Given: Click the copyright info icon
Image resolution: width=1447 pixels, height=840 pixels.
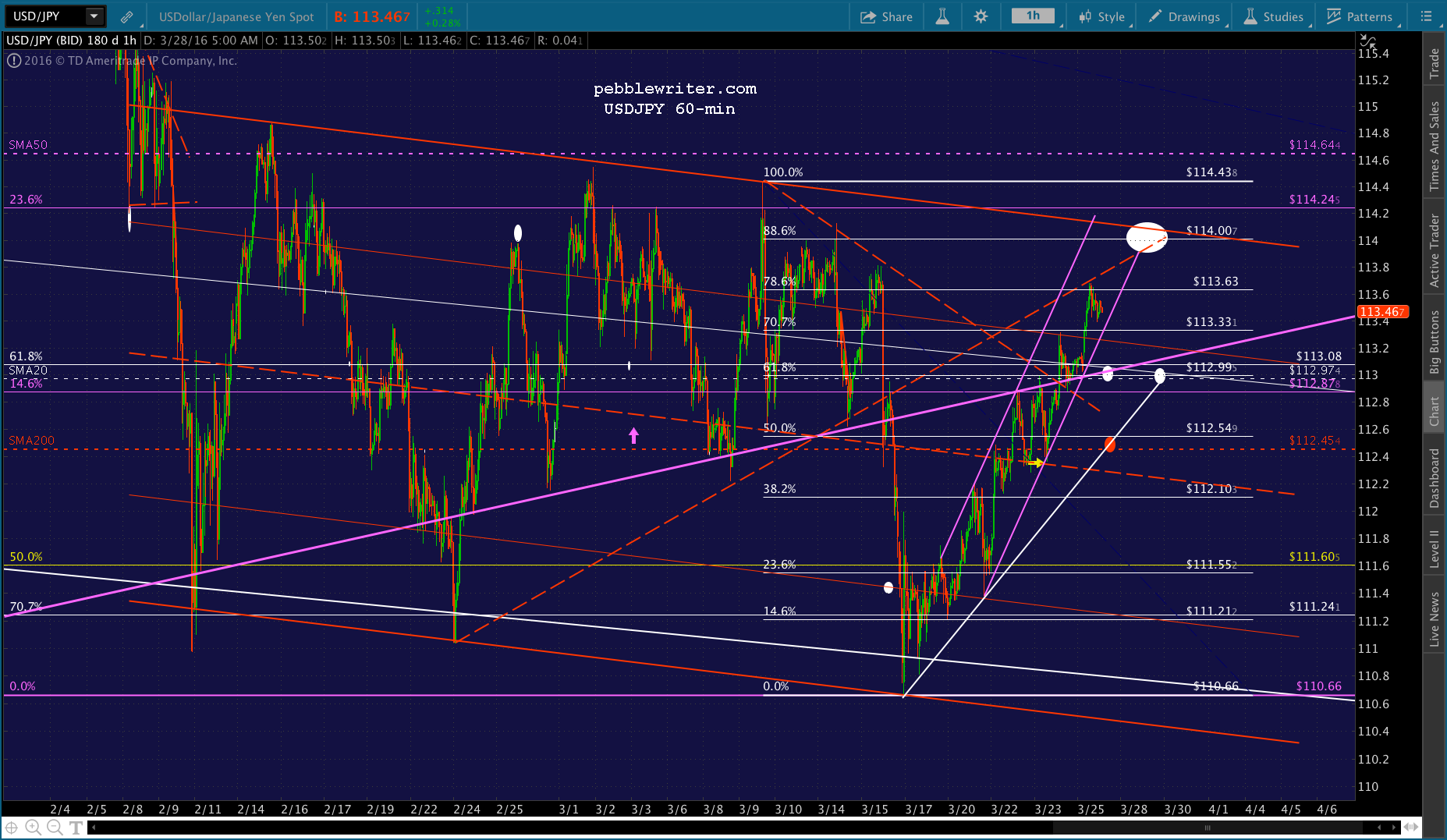Looking at the screenshot, I should [14, 61].
